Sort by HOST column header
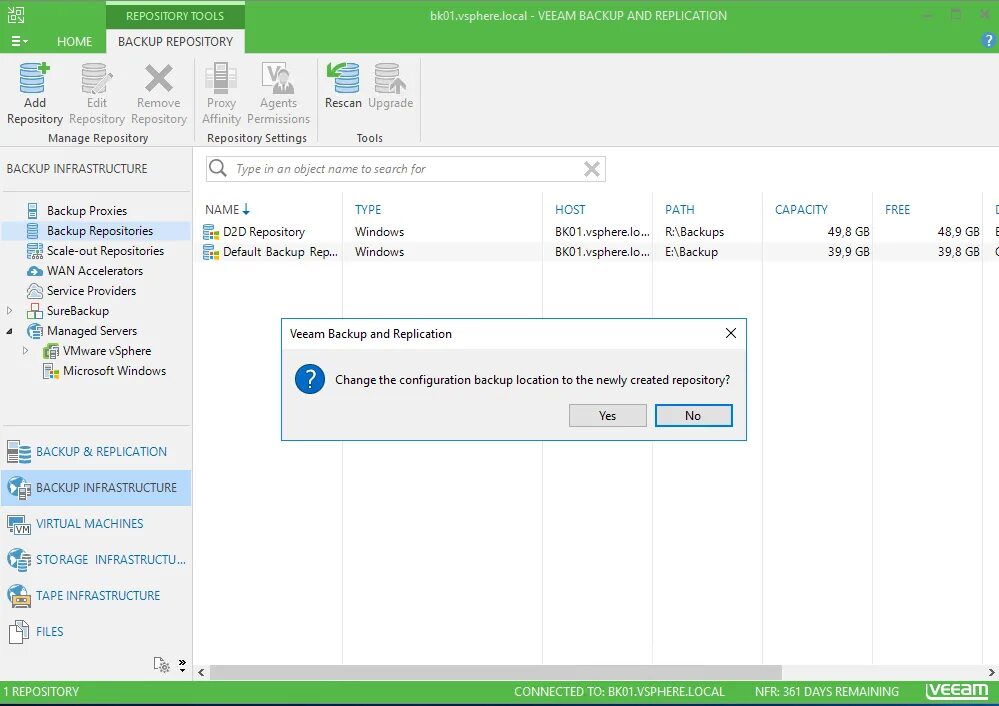The image size is (999, 706). (x=570, y=210)
